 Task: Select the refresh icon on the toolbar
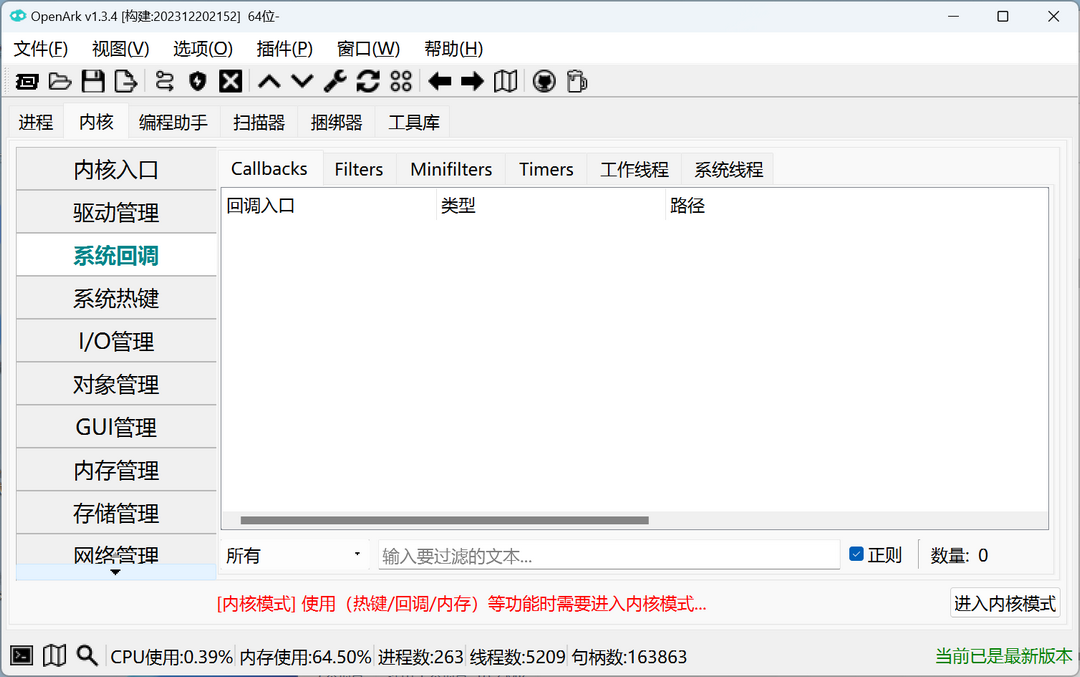[x=368, y=81]
